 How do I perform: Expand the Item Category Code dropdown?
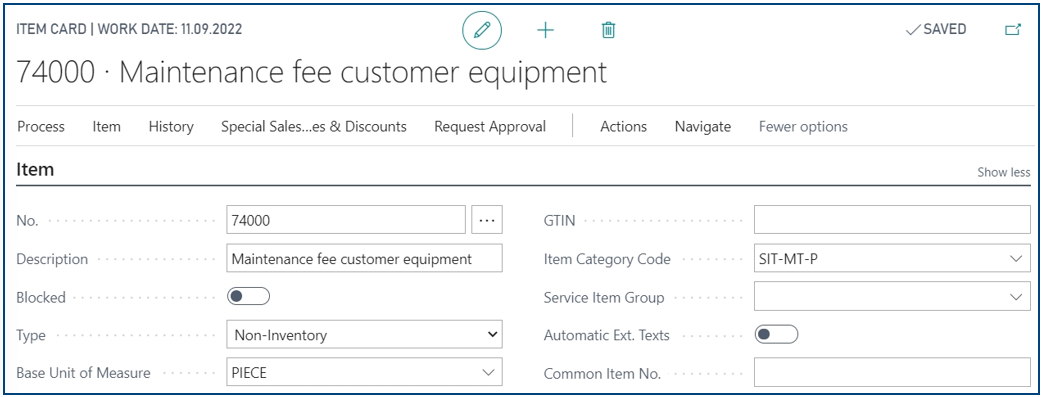pyautogui.click(x=1016, y=259)
